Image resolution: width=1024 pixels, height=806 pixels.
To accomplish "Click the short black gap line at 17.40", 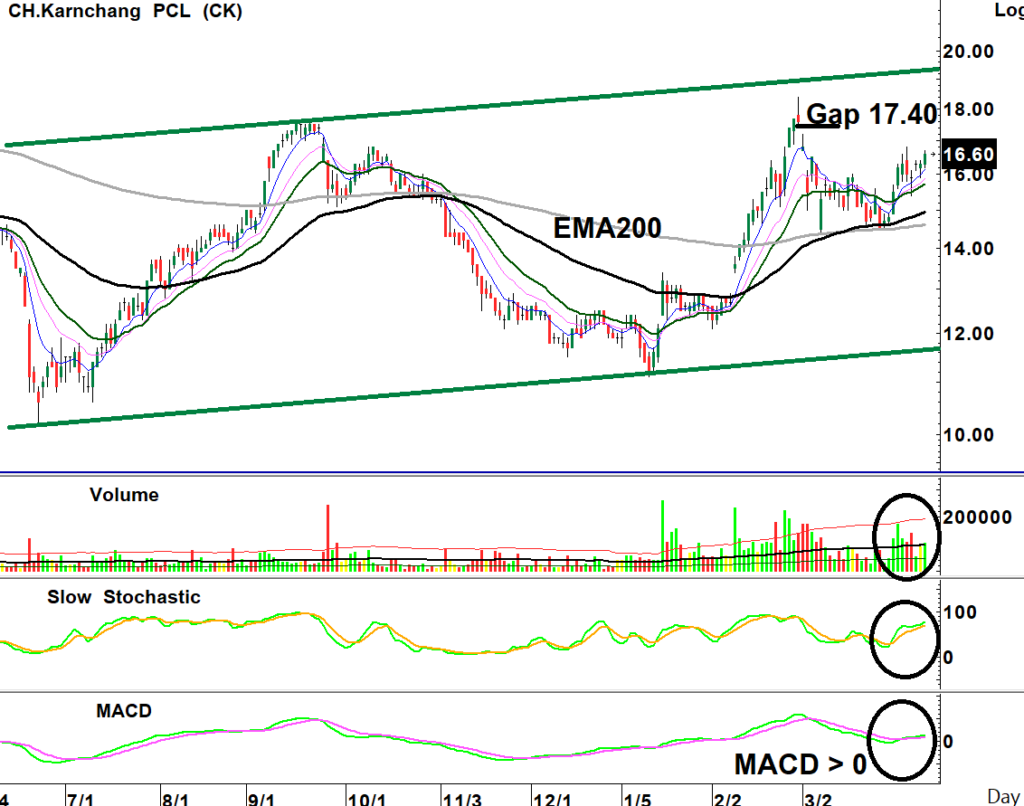I will coord(817,126).
